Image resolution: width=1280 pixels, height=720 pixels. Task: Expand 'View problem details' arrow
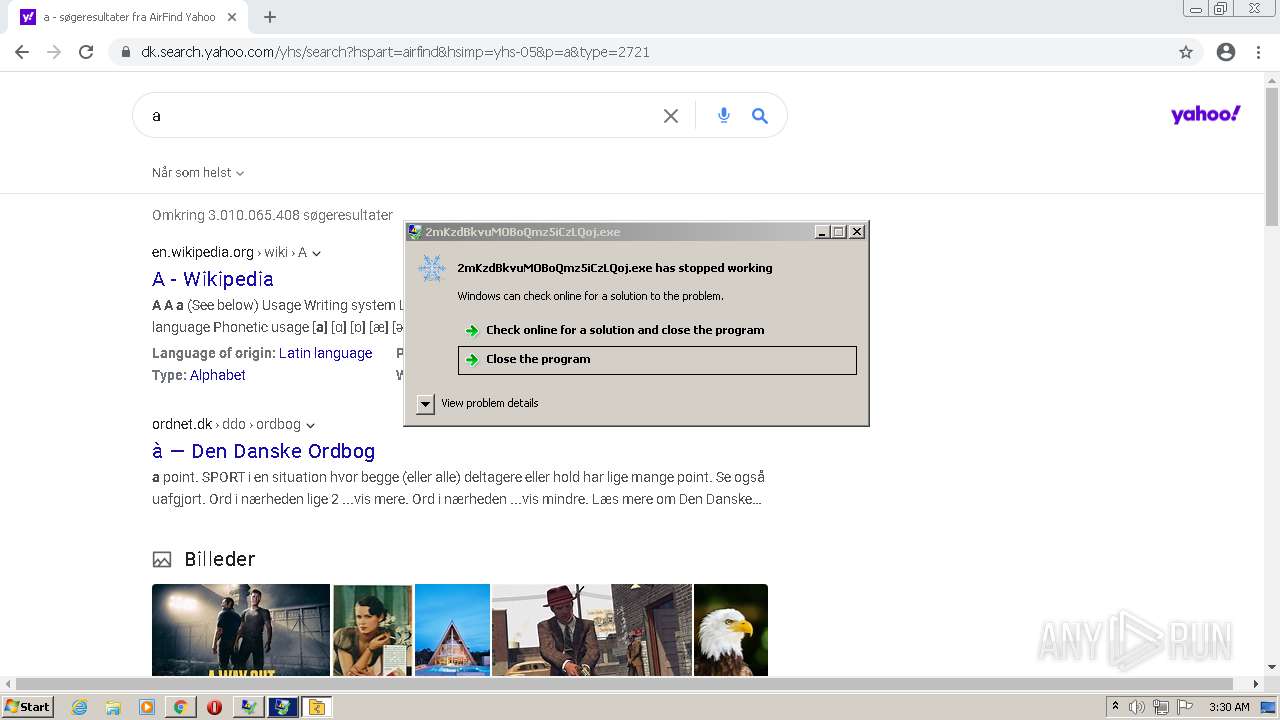click(x=426, y=403)
